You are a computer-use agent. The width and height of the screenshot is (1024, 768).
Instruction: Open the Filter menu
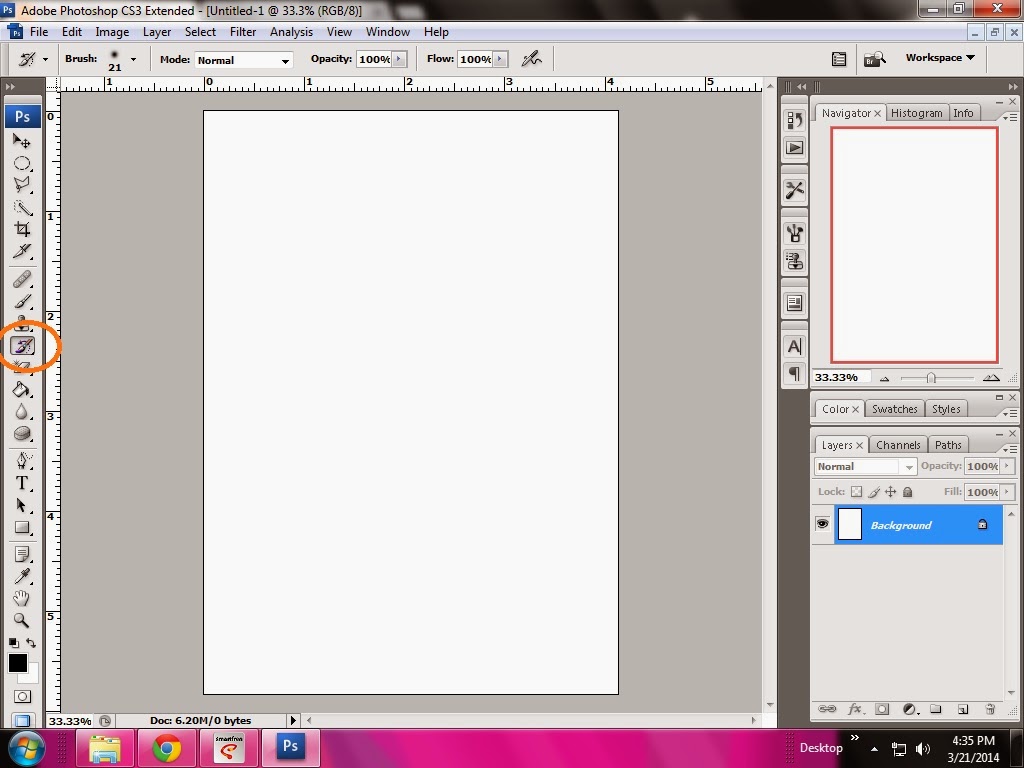point(242,31)
